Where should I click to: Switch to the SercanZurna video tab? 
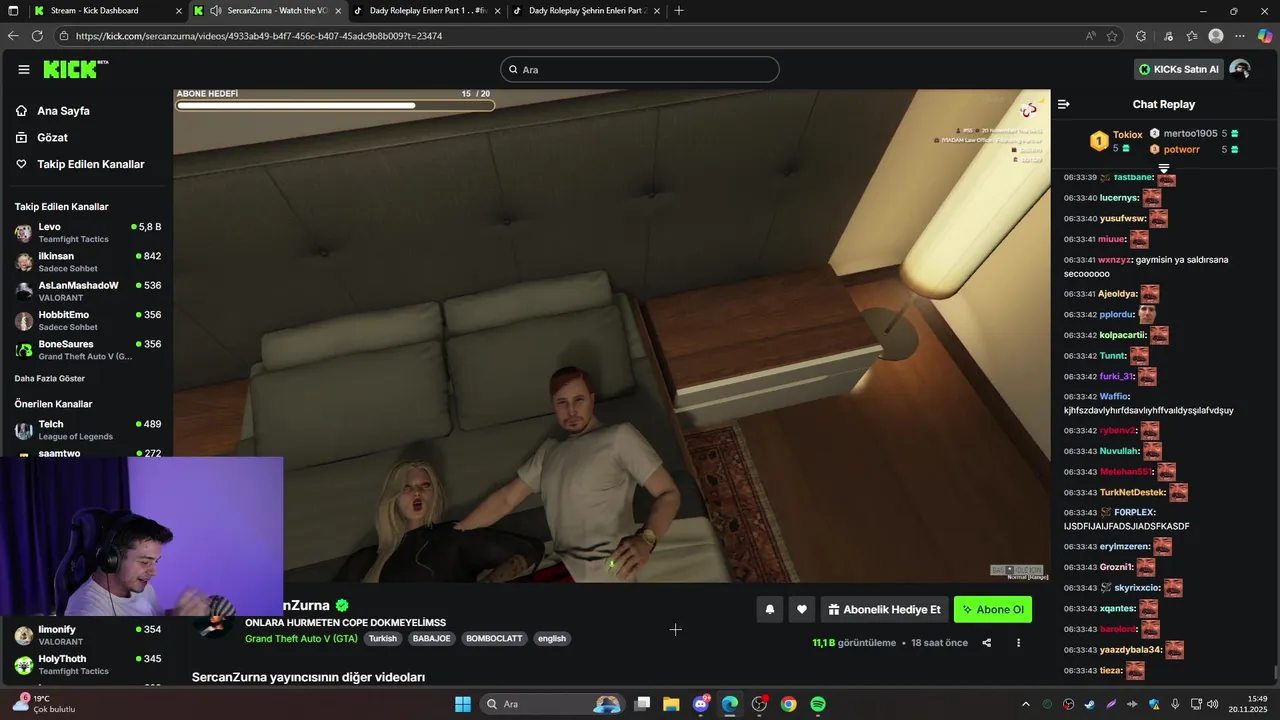click(269, 11)
